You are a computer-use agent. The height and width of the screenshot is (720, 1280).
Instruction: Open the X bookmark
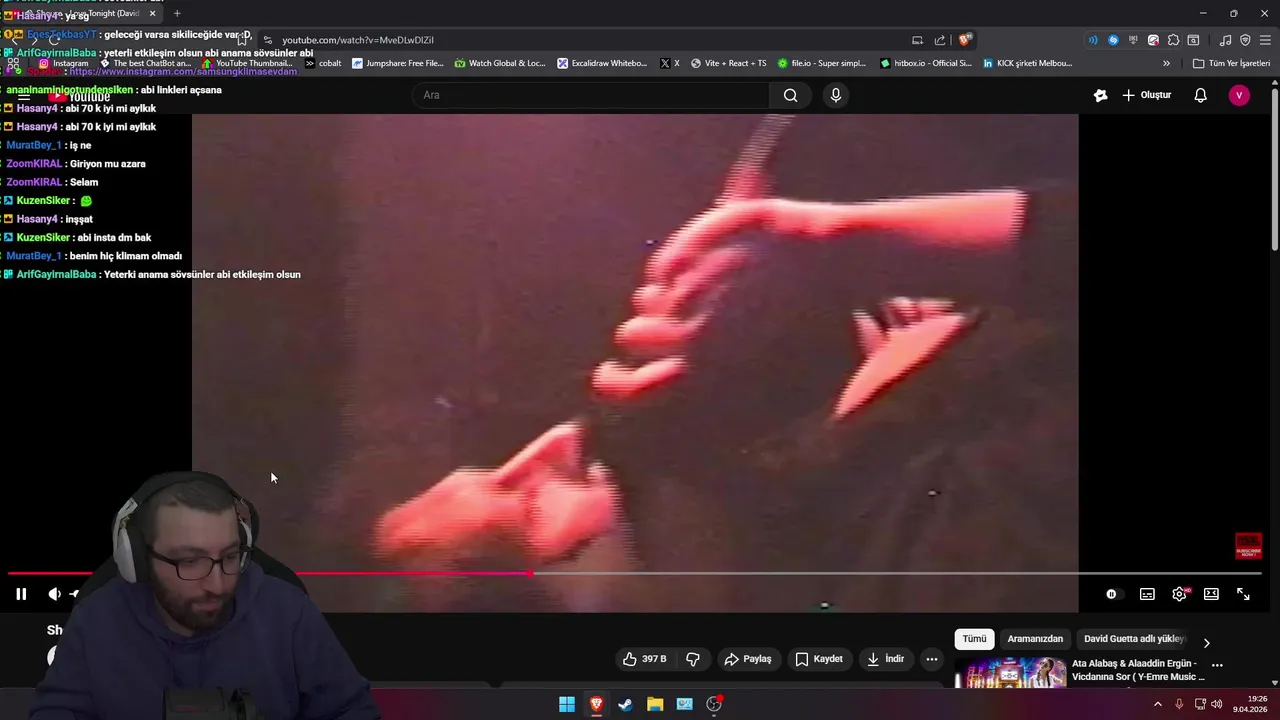coord(670,63)
